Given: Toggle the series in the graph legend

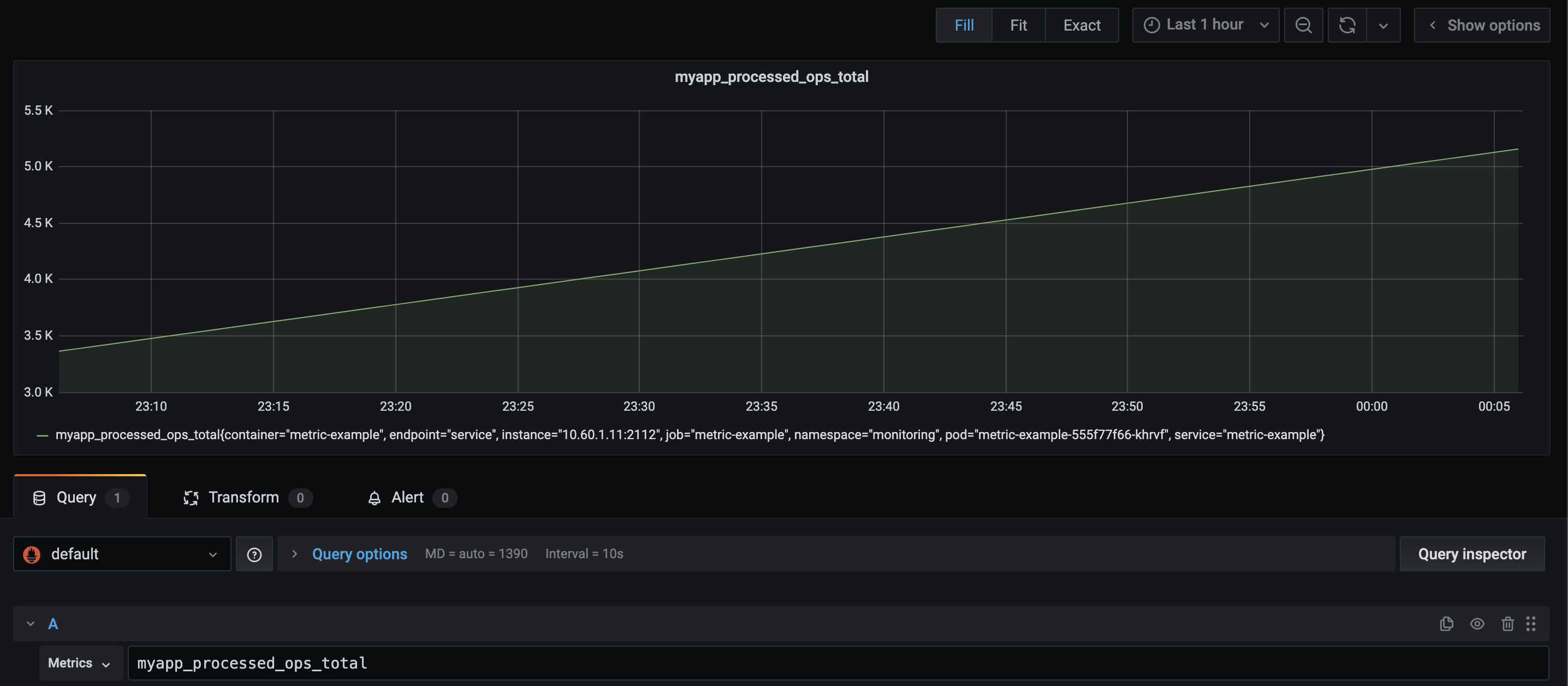Looking at the screenshot, I should tap(43, 435).
